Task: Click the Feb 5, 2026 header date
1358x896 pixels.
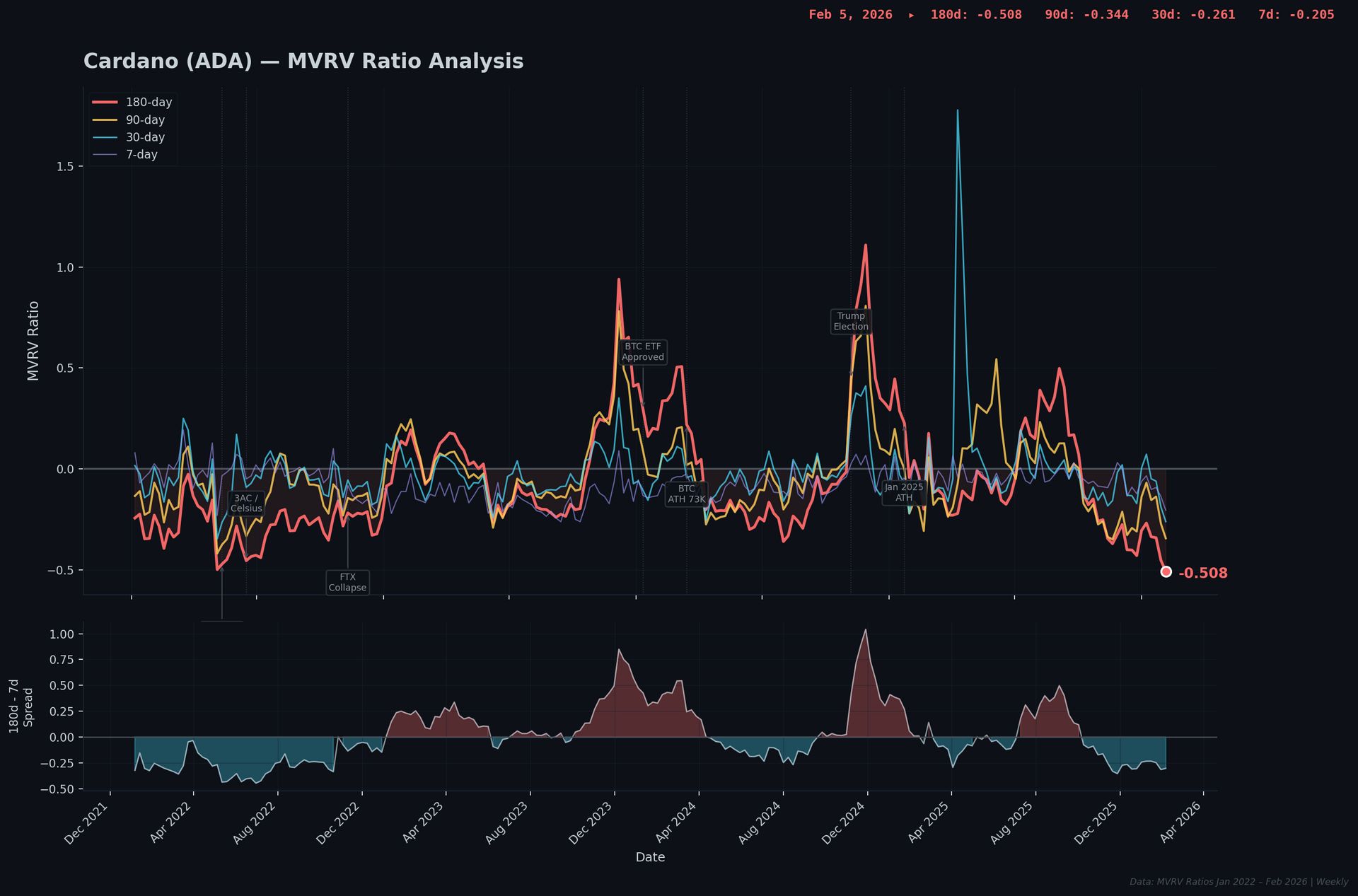Action: (850, 15)
